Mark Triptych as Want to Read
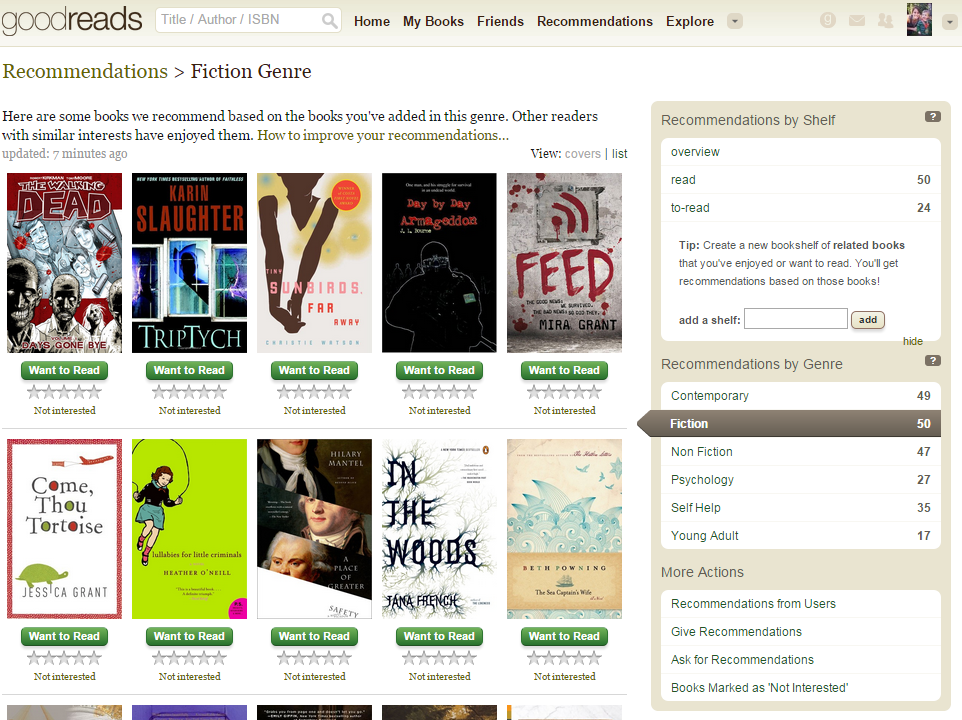The height and width of the screenshot is (720, 962). pos(190,370)
